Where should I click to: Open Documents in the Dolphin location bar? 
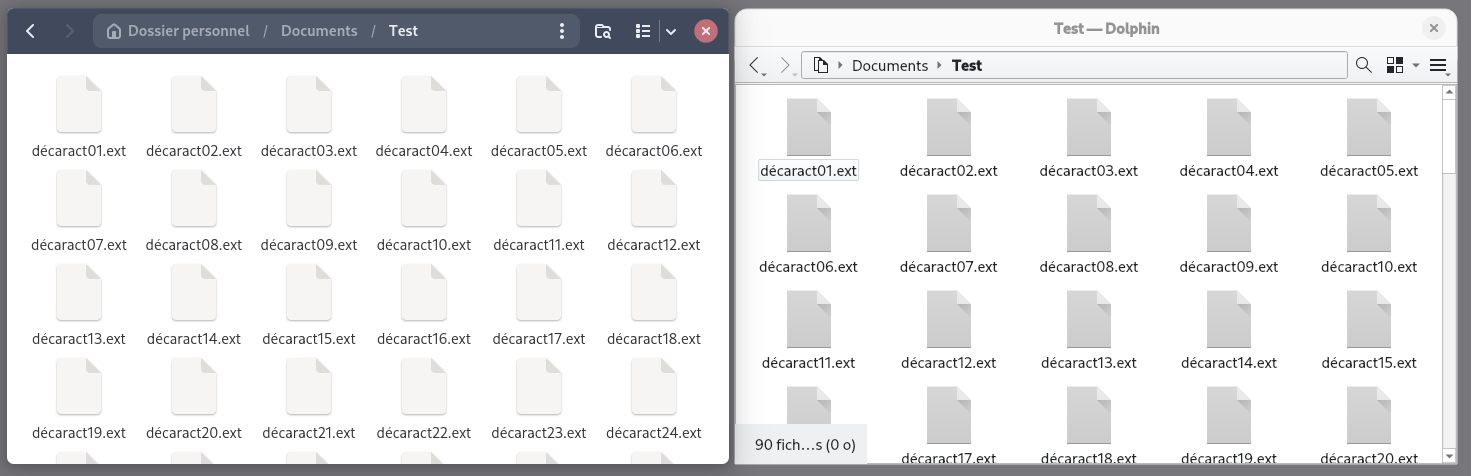pos(890,66)
